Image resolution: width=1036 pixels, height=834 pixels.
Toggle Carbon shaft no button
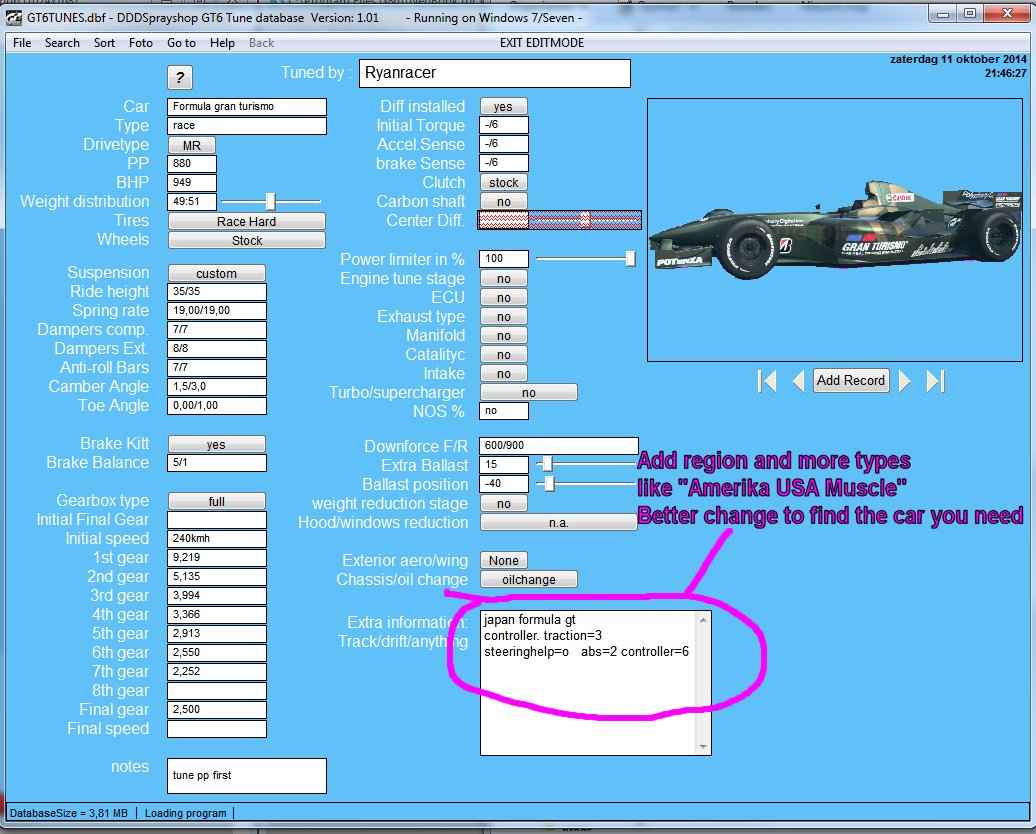click(x=503, y=202)
